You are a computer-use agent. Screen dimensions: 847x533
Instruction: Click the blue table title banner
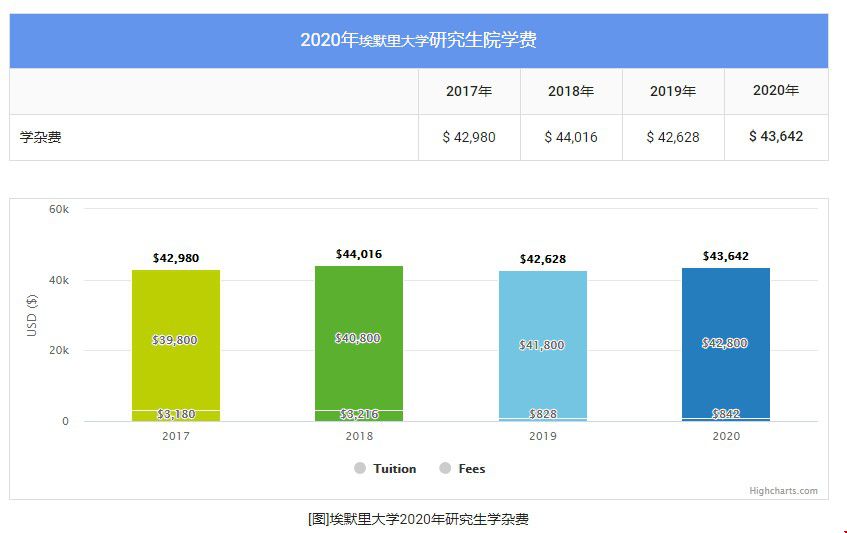pos(418,41)
